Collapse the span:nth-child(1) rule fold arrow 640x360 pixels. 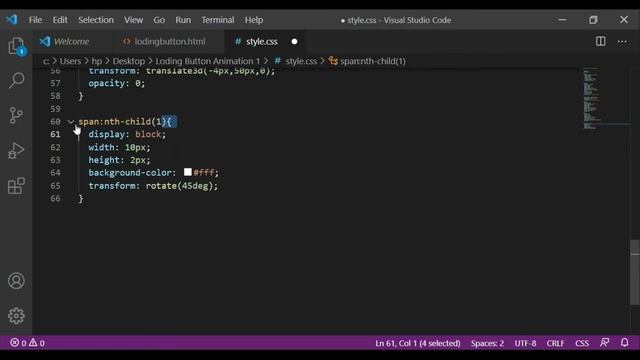[71, 122]
